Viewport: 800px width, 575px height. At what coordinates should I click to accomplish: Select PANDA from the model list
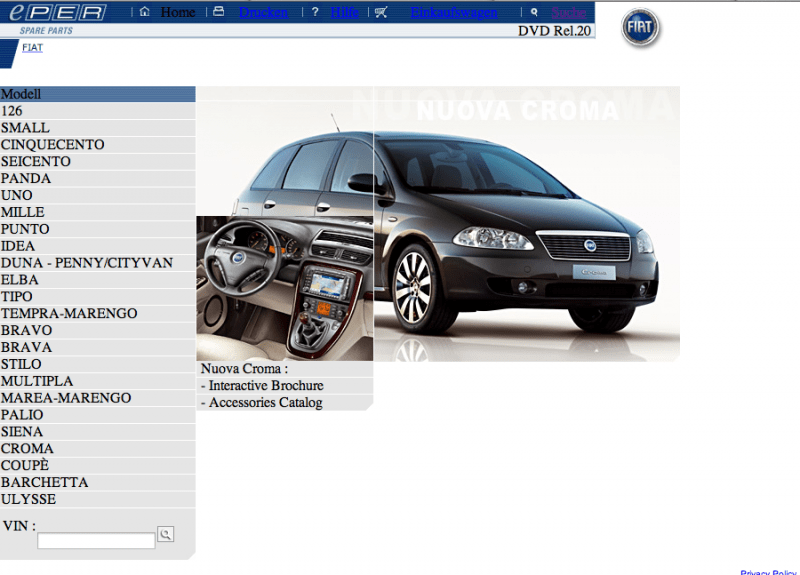coord(26,178)
